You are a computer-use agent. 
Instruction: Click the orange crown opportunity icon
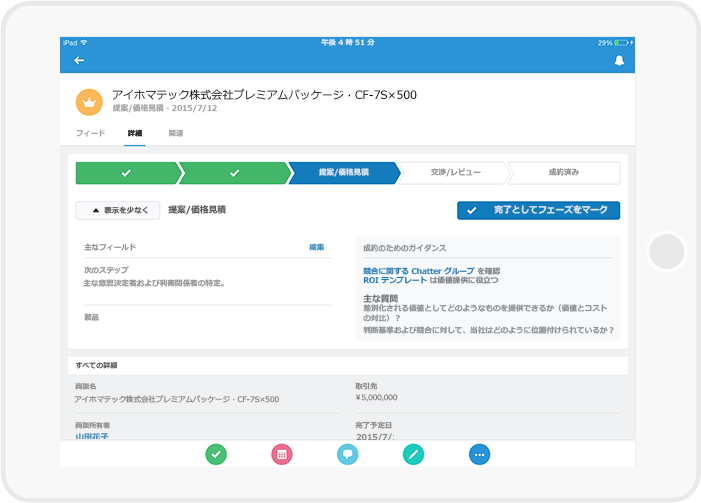[x=90, y=101]
